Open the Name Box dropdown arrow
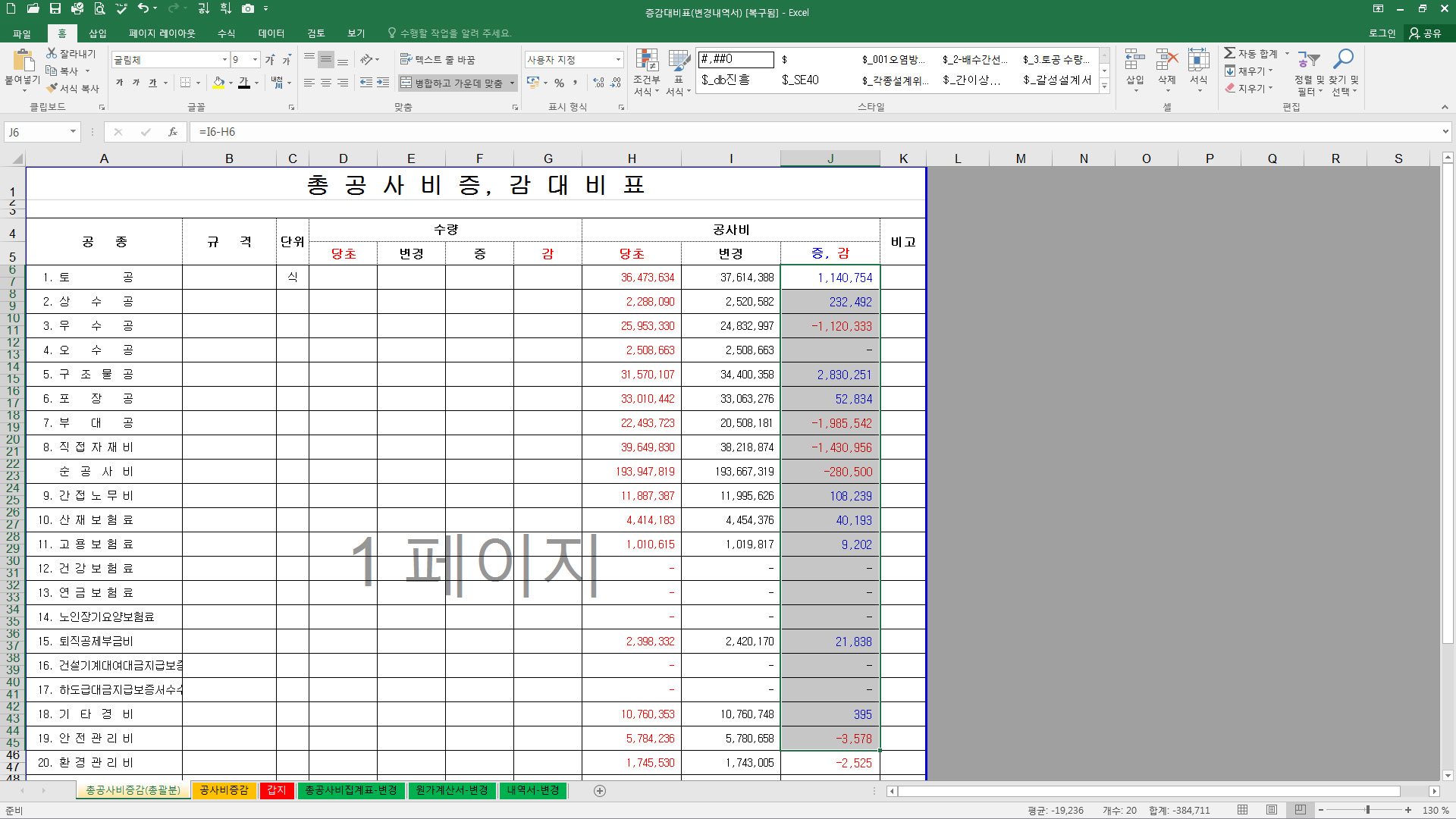1456x819 pixels. 73,132
